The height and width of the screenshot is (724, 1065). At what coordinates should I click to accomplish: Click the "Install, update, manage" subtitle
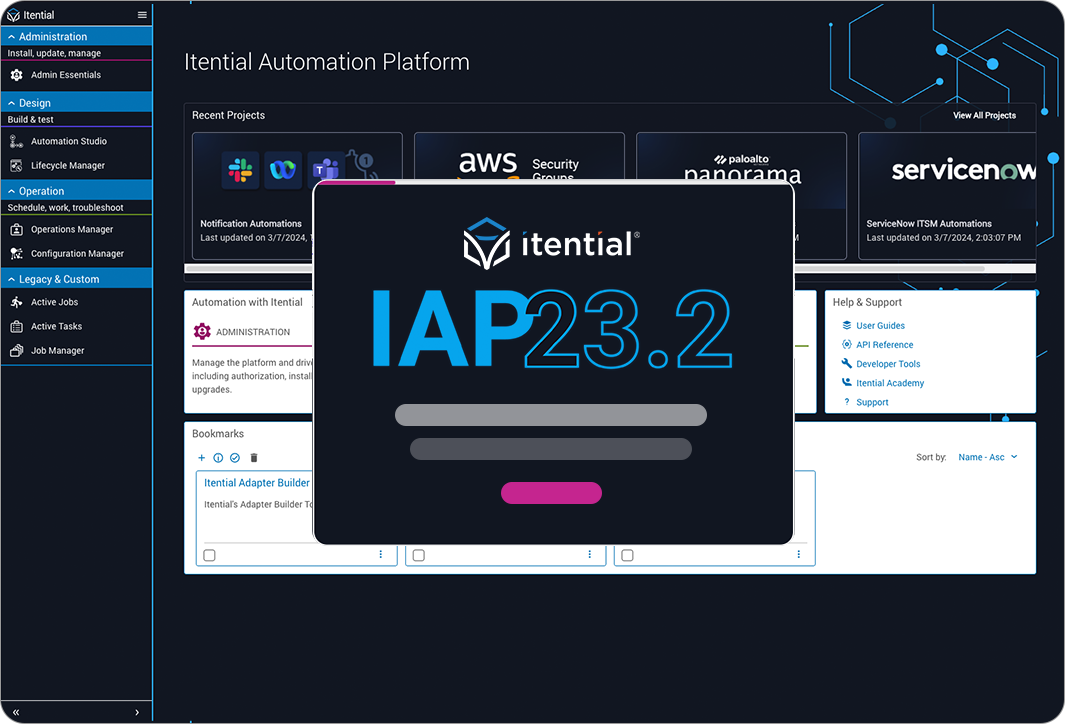pos(54,53)
